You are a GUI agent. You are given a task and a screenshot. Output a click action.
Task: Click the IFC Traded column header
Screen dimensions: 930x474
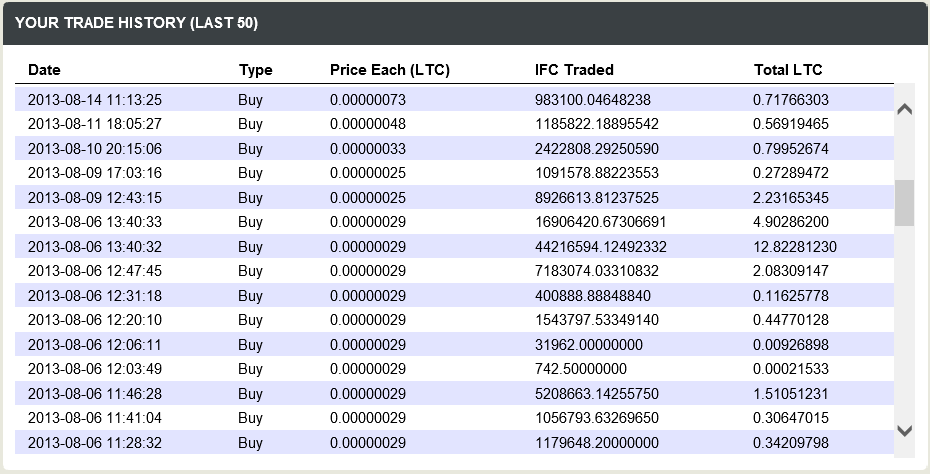(574, 70)
